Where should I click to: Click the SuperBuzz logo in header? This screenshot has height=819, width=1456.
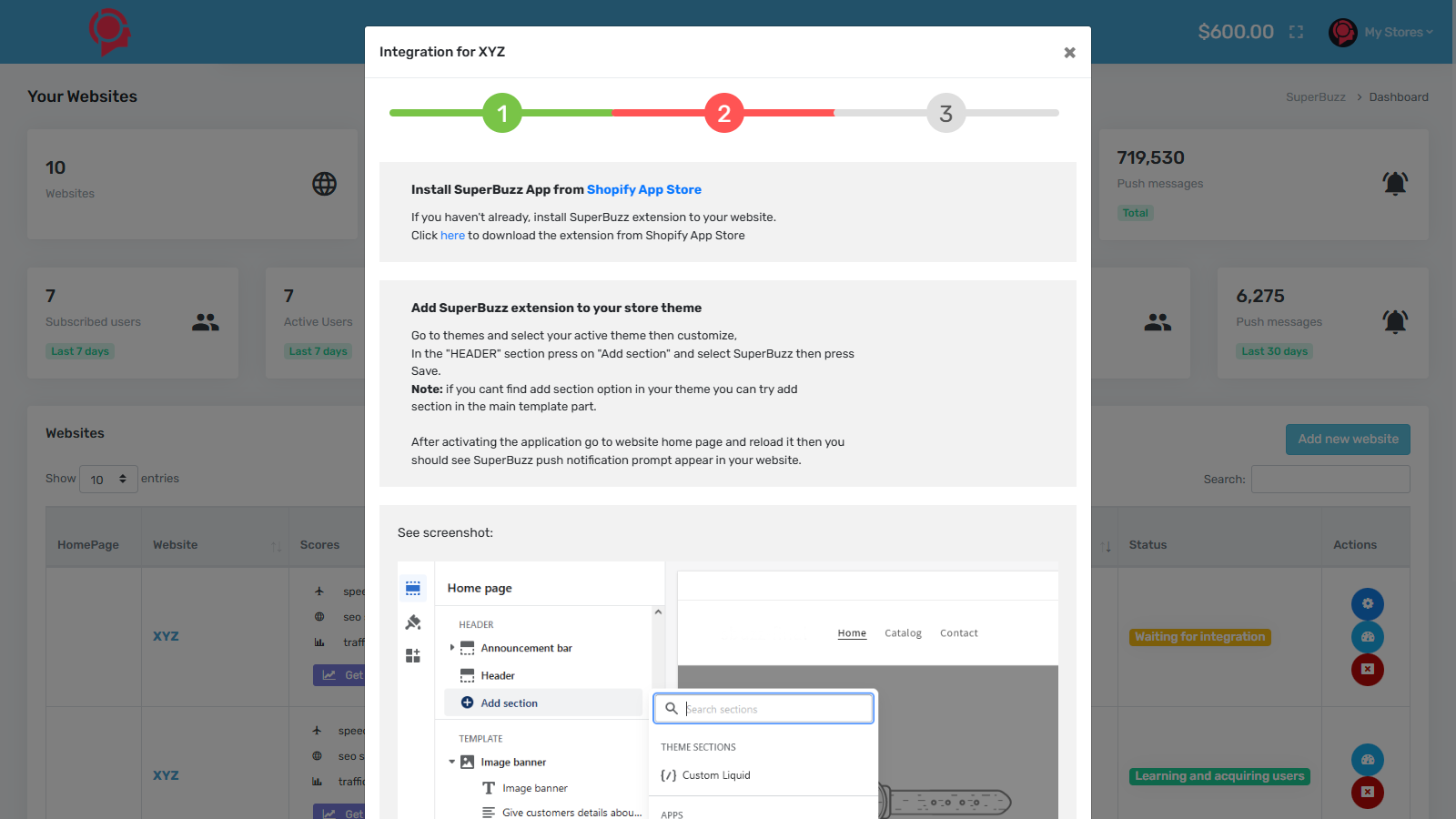click(x=109, y=32)
